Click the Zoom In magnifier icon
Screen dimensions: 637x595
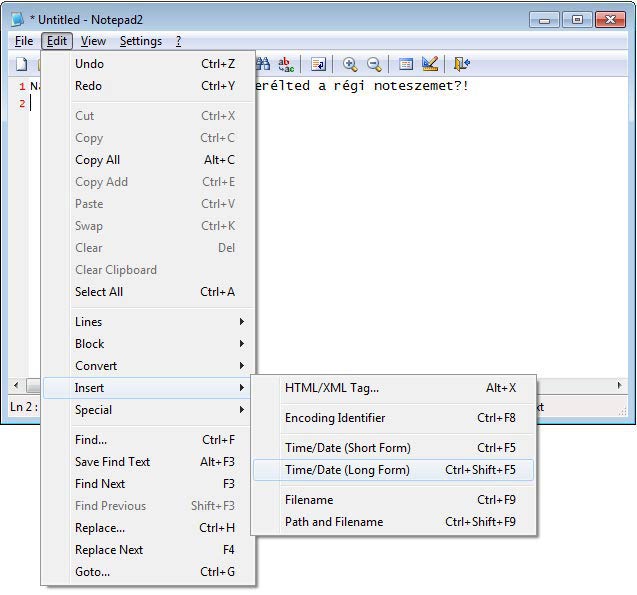pyautogui.click(x=350, y=64)
